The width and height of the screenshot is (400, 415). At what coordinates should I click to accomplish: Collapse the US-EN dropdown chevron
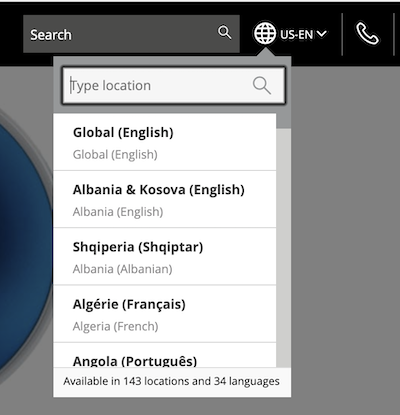coord(321,33)
